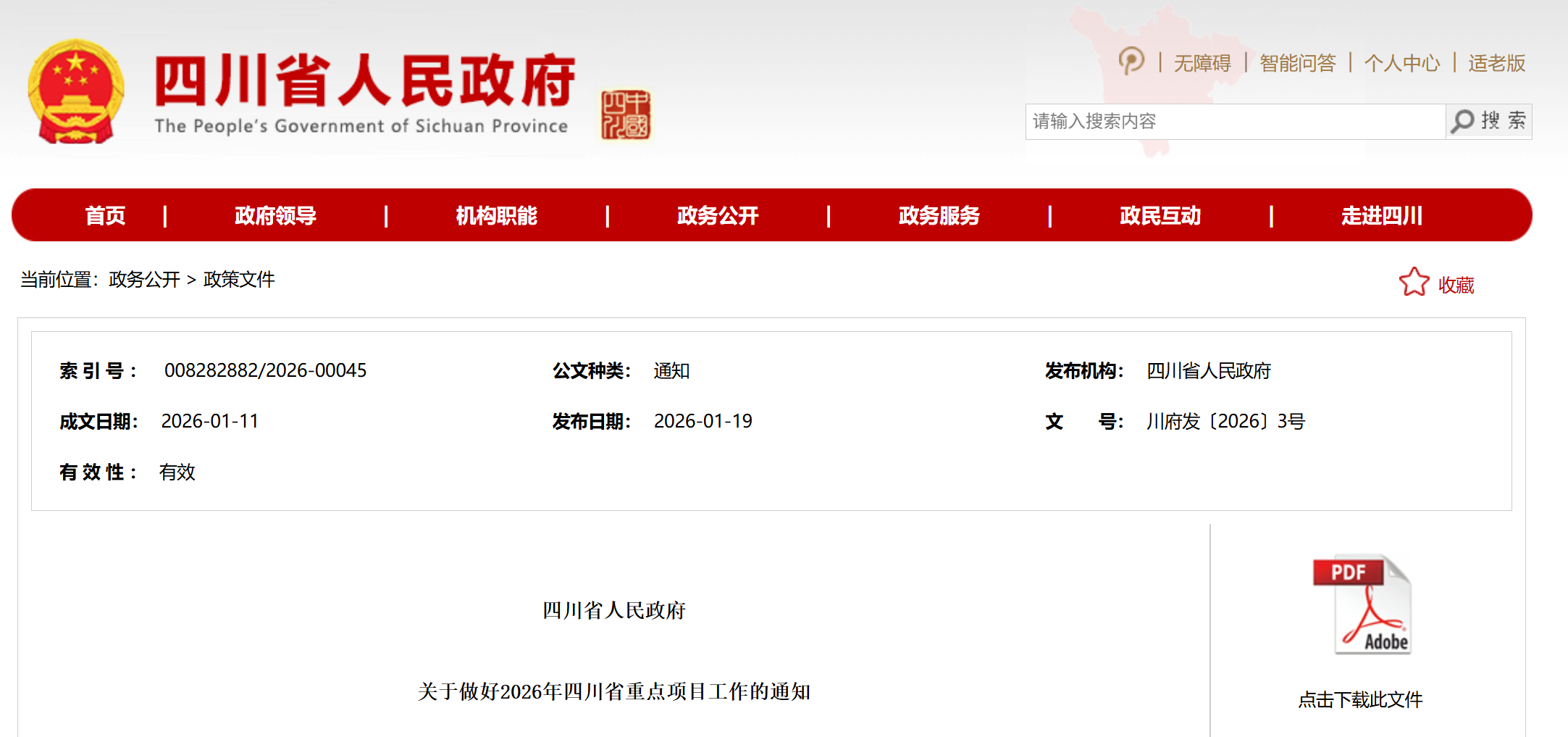Select 政民互动 in the navigation bar

tap(1160, 216)
